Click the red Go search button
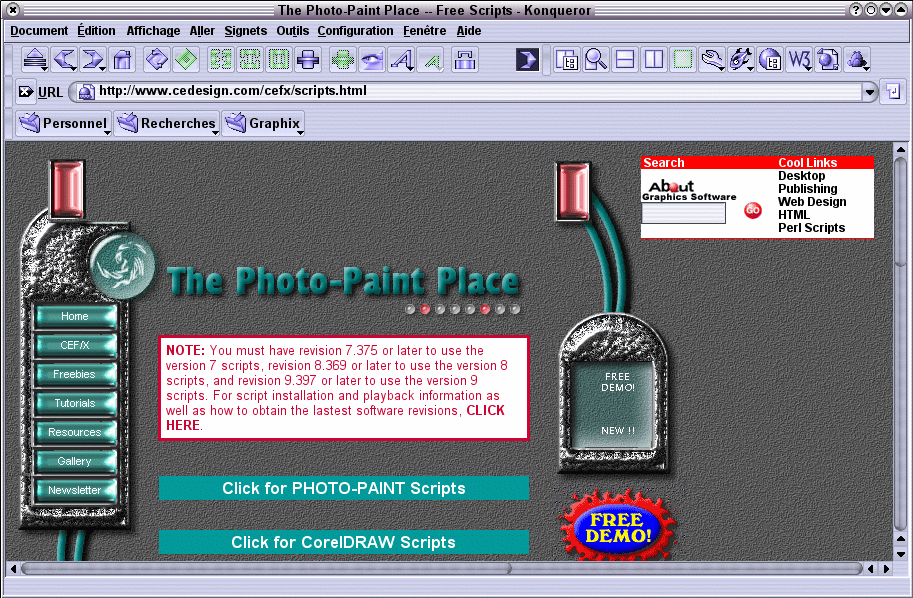 [x=753, y=210]
